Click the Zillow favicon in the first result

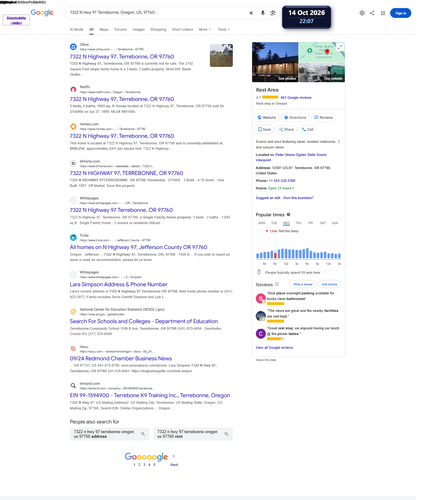tap(73, 47)
